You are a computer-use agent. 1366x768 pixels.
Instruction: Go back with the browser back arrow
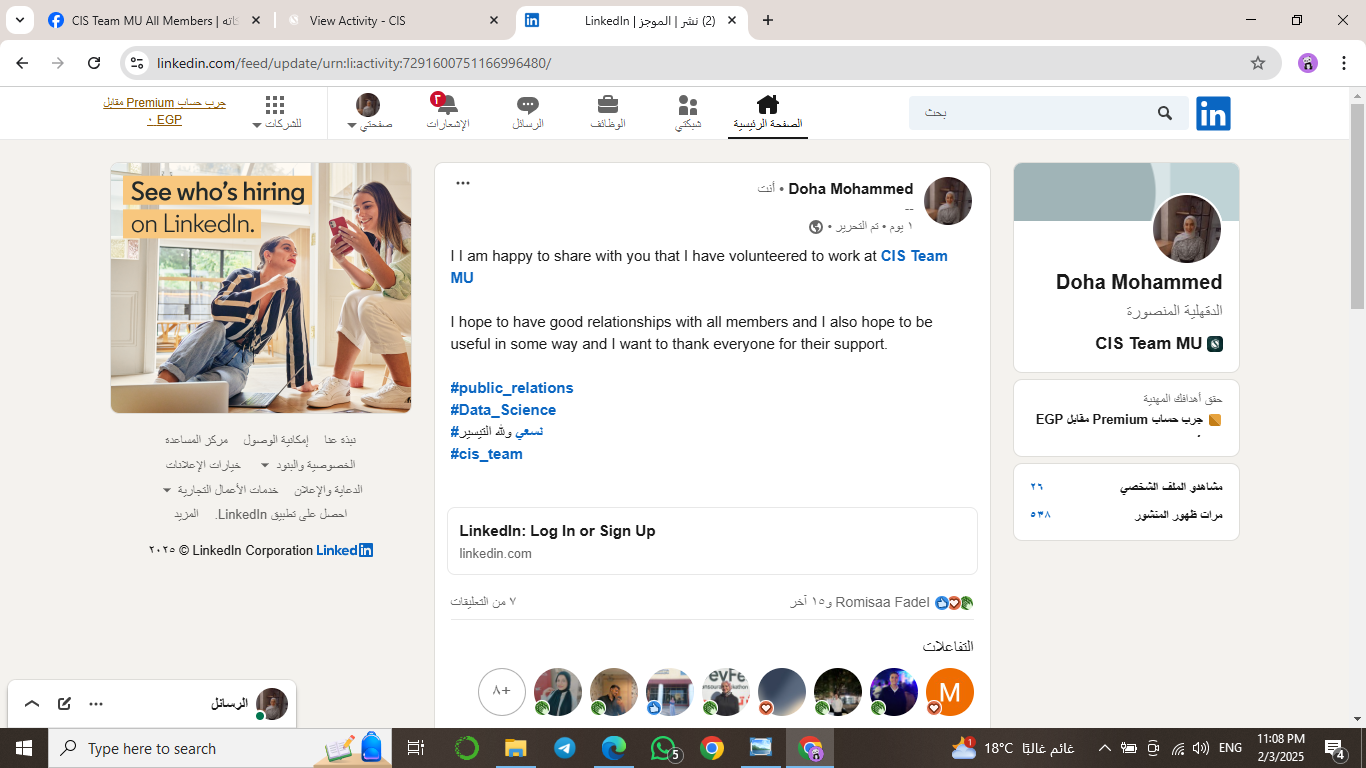(22, 63)
